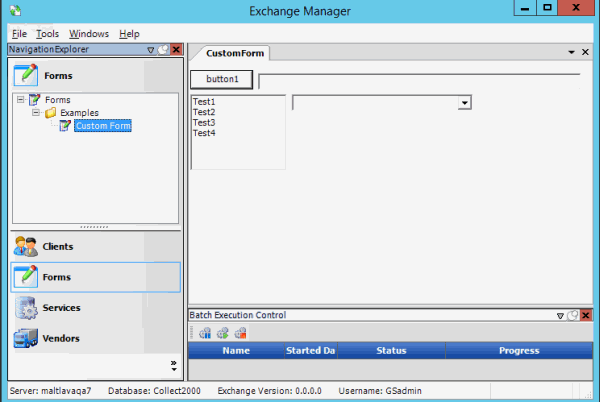Open the Tools menu
600x402 pixels.
tap(47, 33)
